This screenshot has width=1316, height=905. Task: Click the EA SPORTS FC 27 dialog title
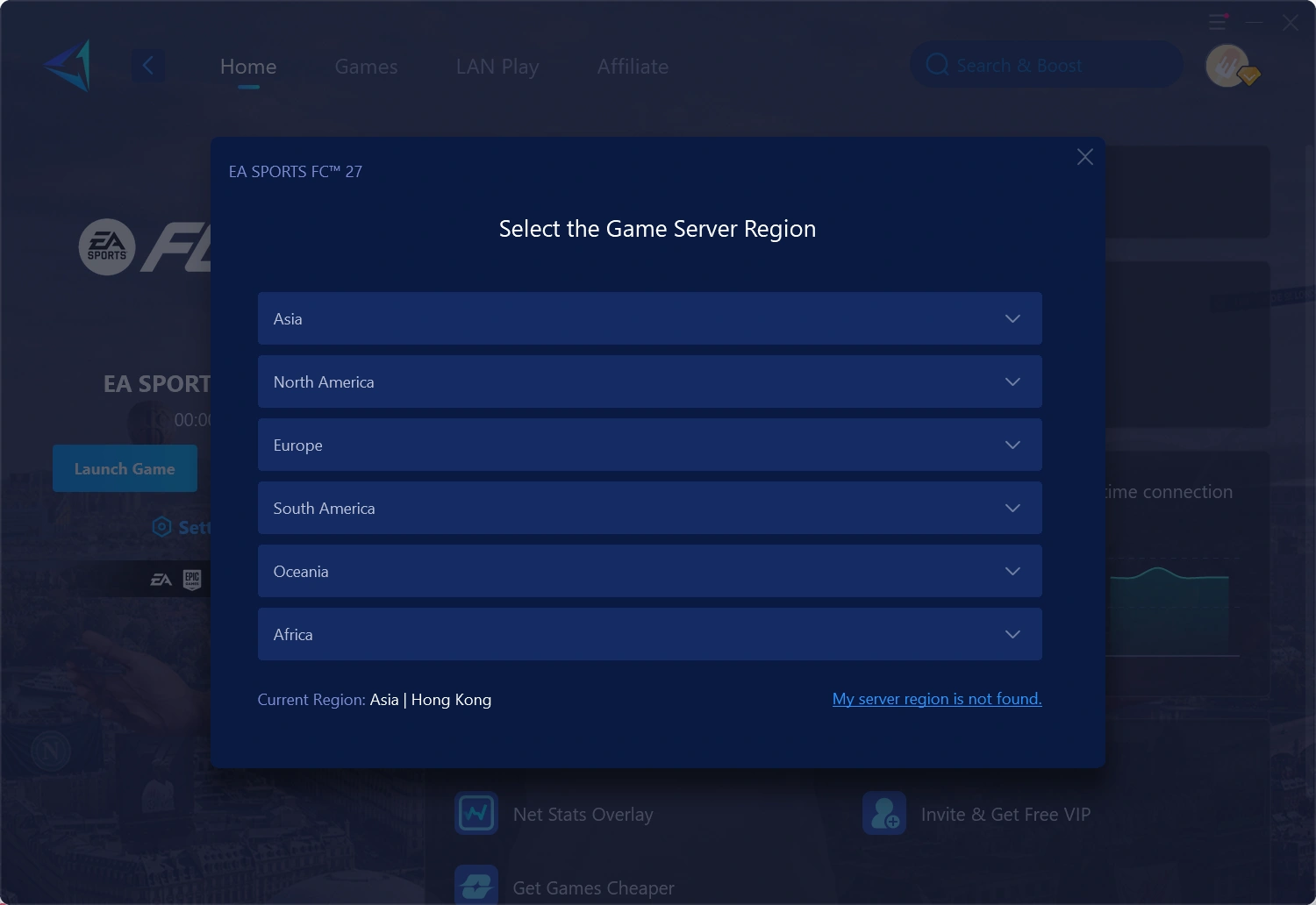[296, 172]
